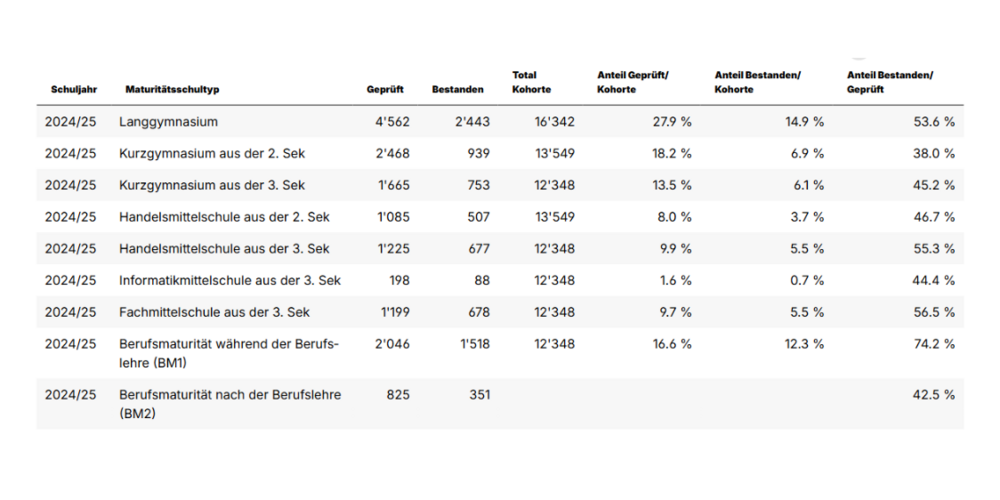Image resolution: width=1000 pixels, height=500 pixels.
Task: Click the Maturitätsschultyp column header
Action: point(172,90)
